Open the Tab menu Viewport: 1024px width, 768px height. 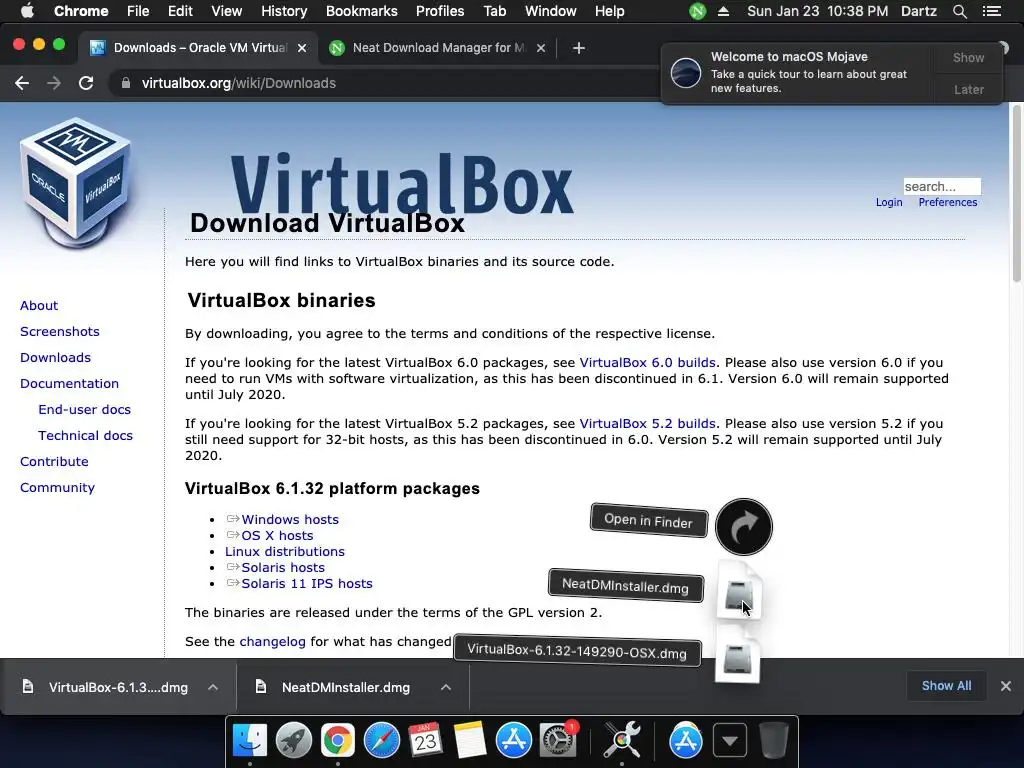pyautogui.click(x=494, y=11)
